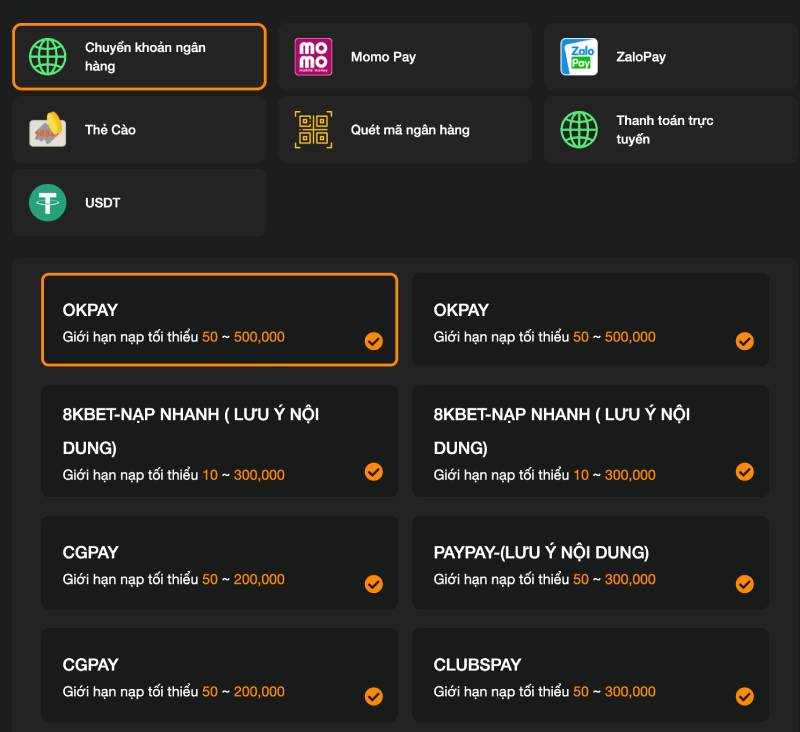Viewport: 800px width, 732px height.
Task: Click the Momo Pay logo icon
Action: [x=313, y=57]
